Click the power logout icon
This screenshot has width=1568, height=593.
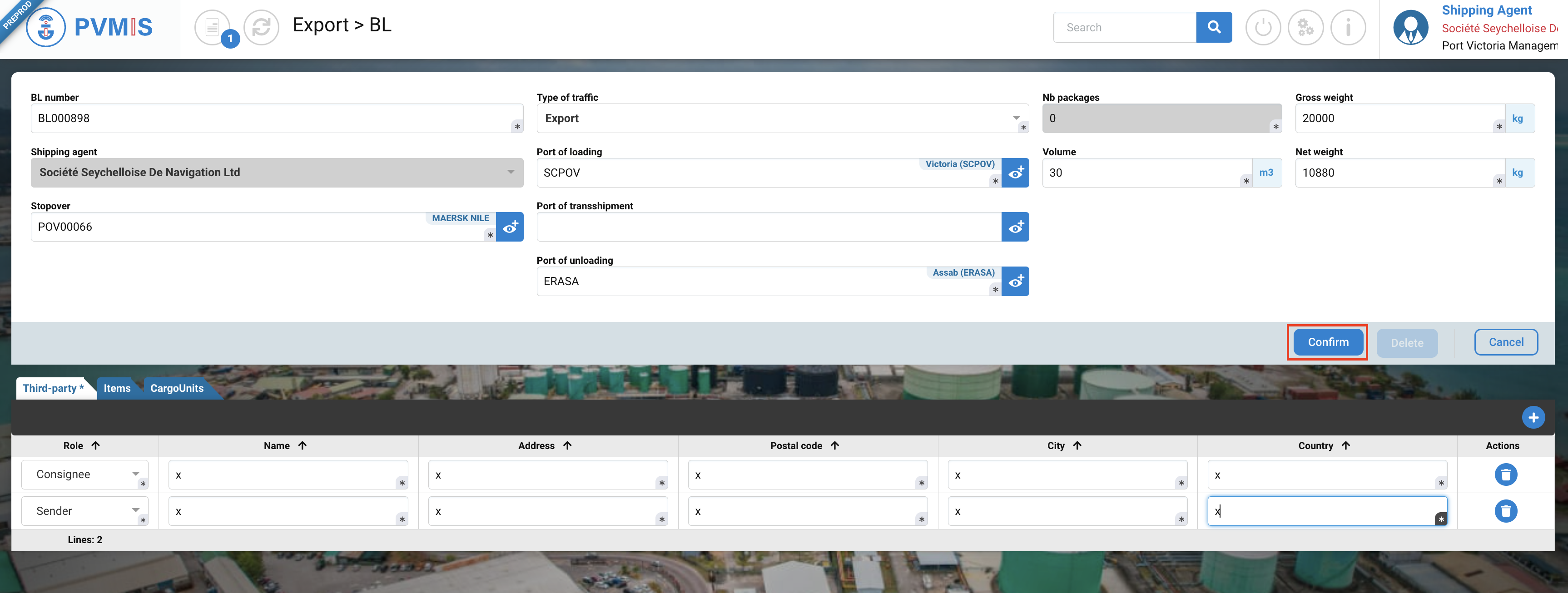point(1263,27)
